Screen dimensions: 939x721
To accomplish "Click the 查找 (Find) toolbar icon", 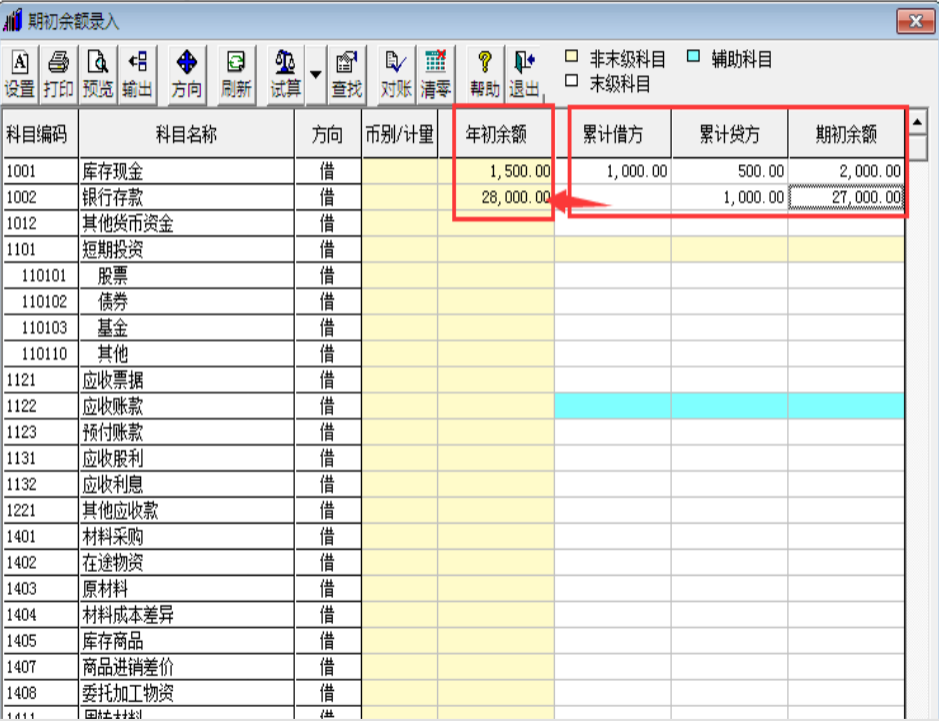I will click(x=346, y=75).
